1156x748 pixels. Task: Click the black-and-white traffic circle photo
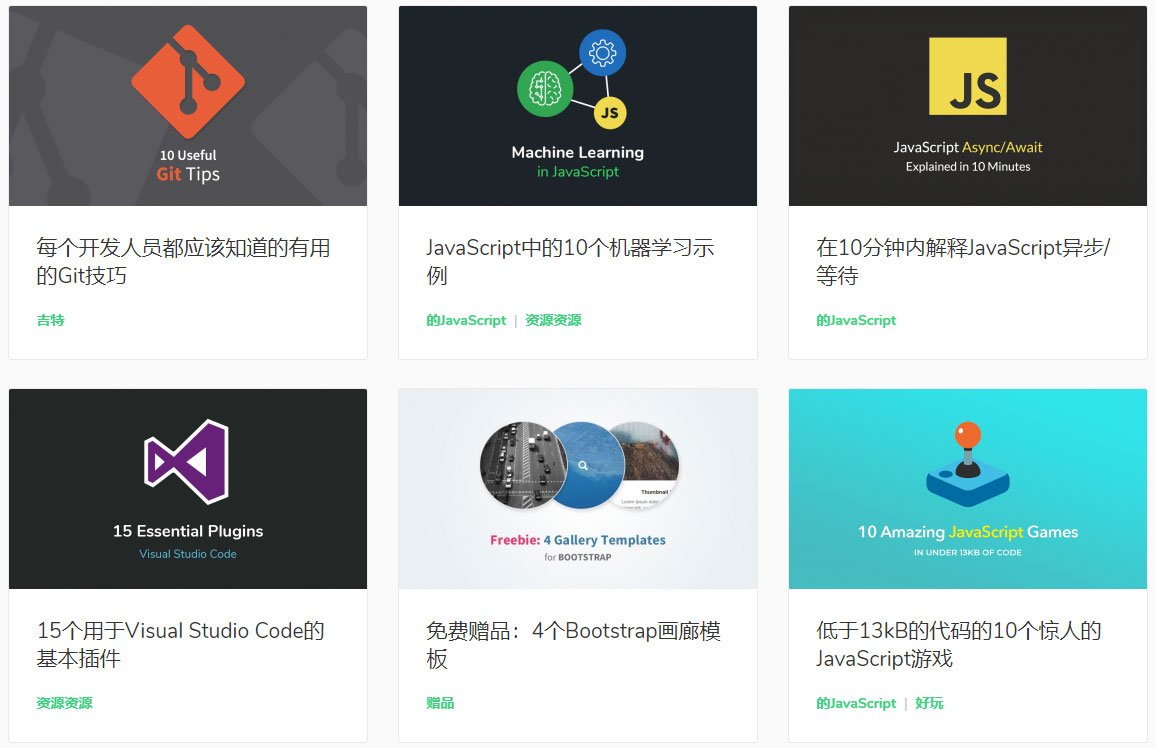pos(523,466)
